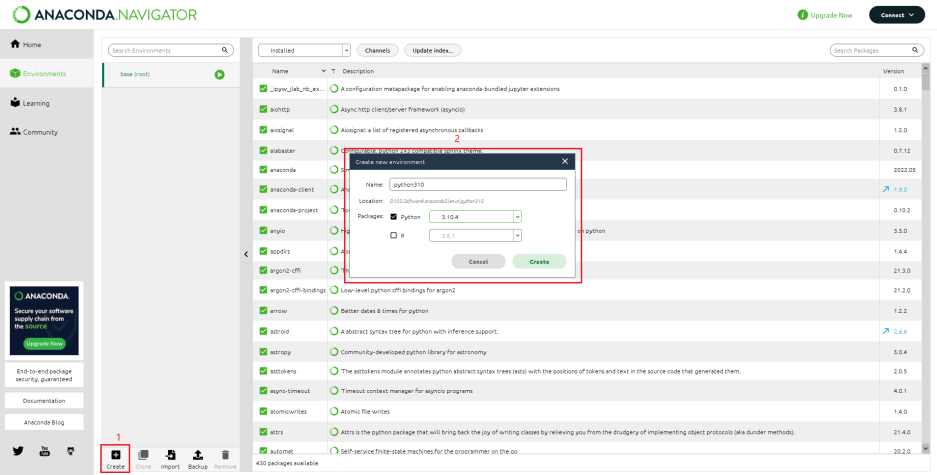The width and height of the screenshot is (937, 475).
Task: Toggle the R package checkbox
Action: click(393, 235)
